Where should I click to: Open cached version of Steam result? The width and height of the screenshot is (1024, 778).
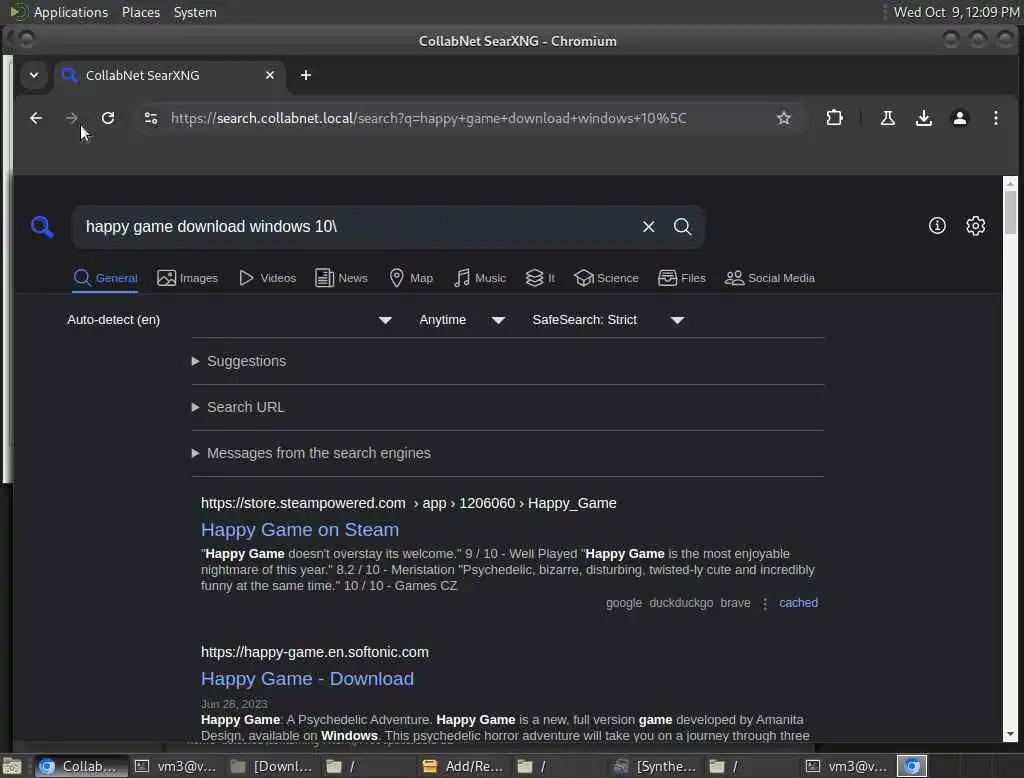tap(798, 603)
